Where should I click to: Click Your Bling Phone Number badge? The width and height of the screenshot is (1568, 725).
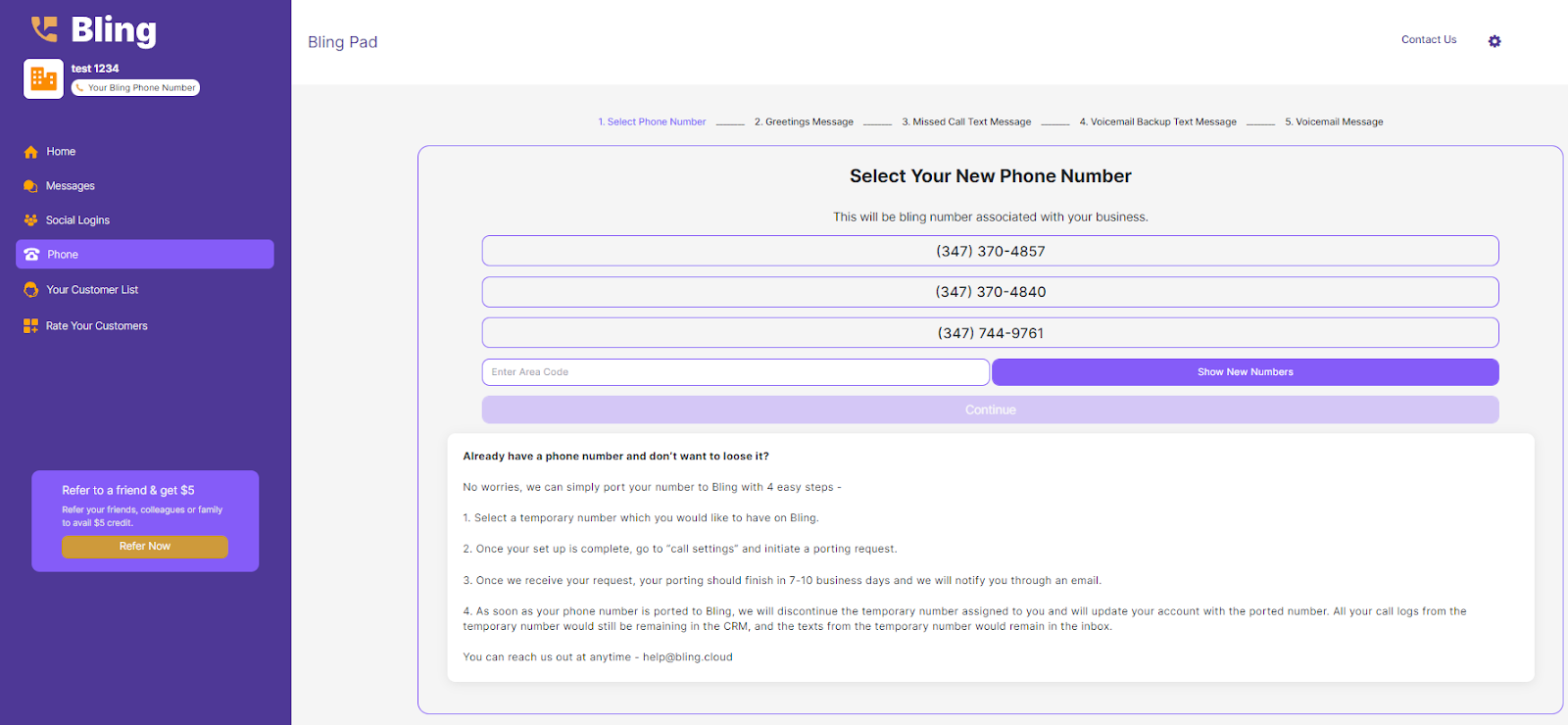pos(135,88)
